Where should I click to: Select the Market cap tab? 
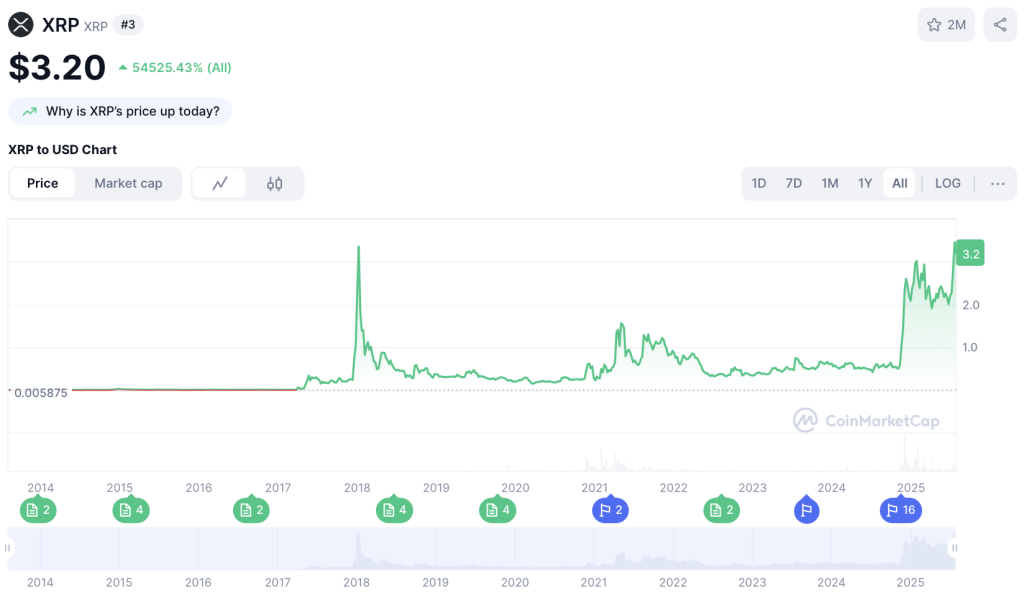(128, 184)
